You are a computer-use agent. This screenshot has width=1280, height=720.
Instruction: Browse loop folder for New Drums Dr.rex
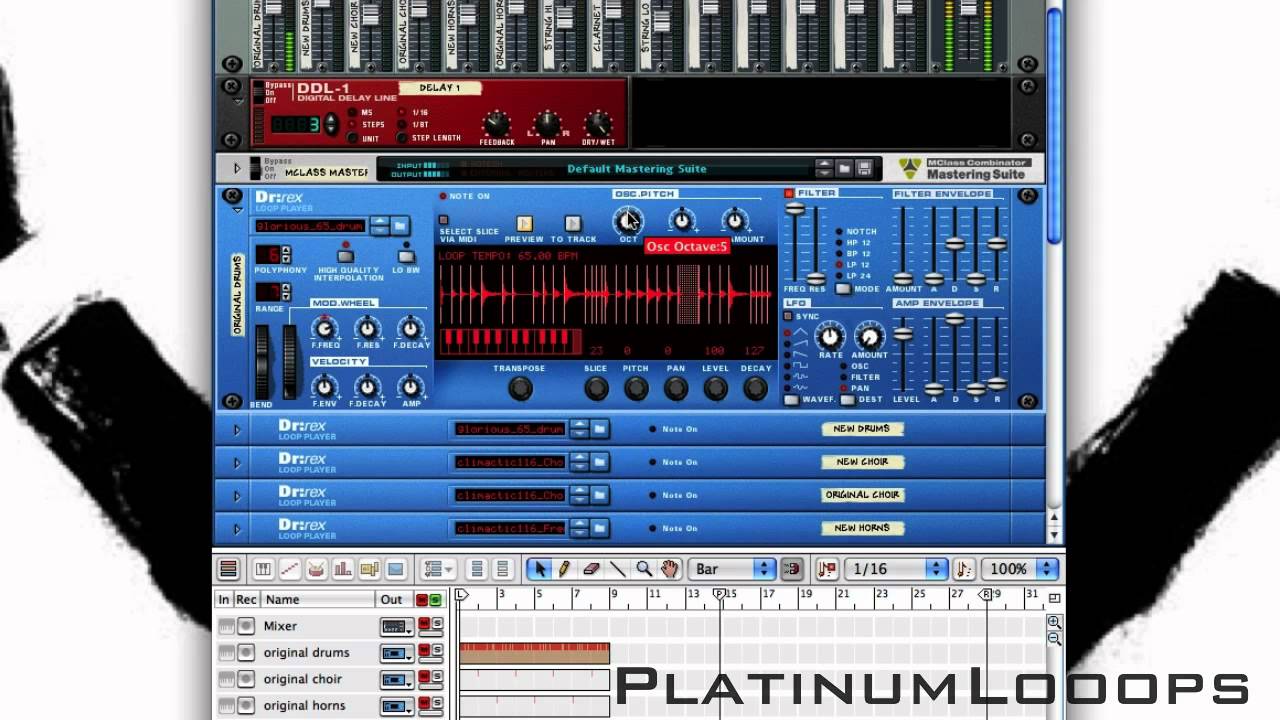click(599, 429)
